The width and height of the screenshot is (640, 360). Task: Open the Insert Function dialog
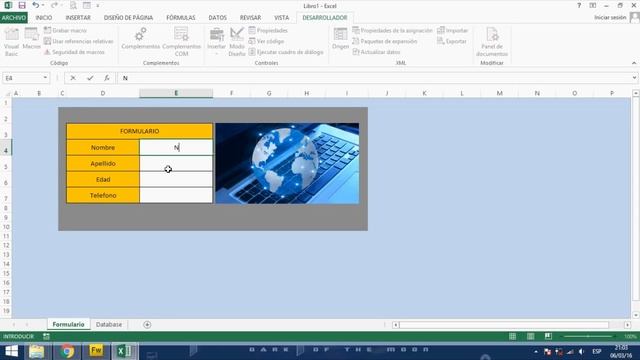[107, 78]
